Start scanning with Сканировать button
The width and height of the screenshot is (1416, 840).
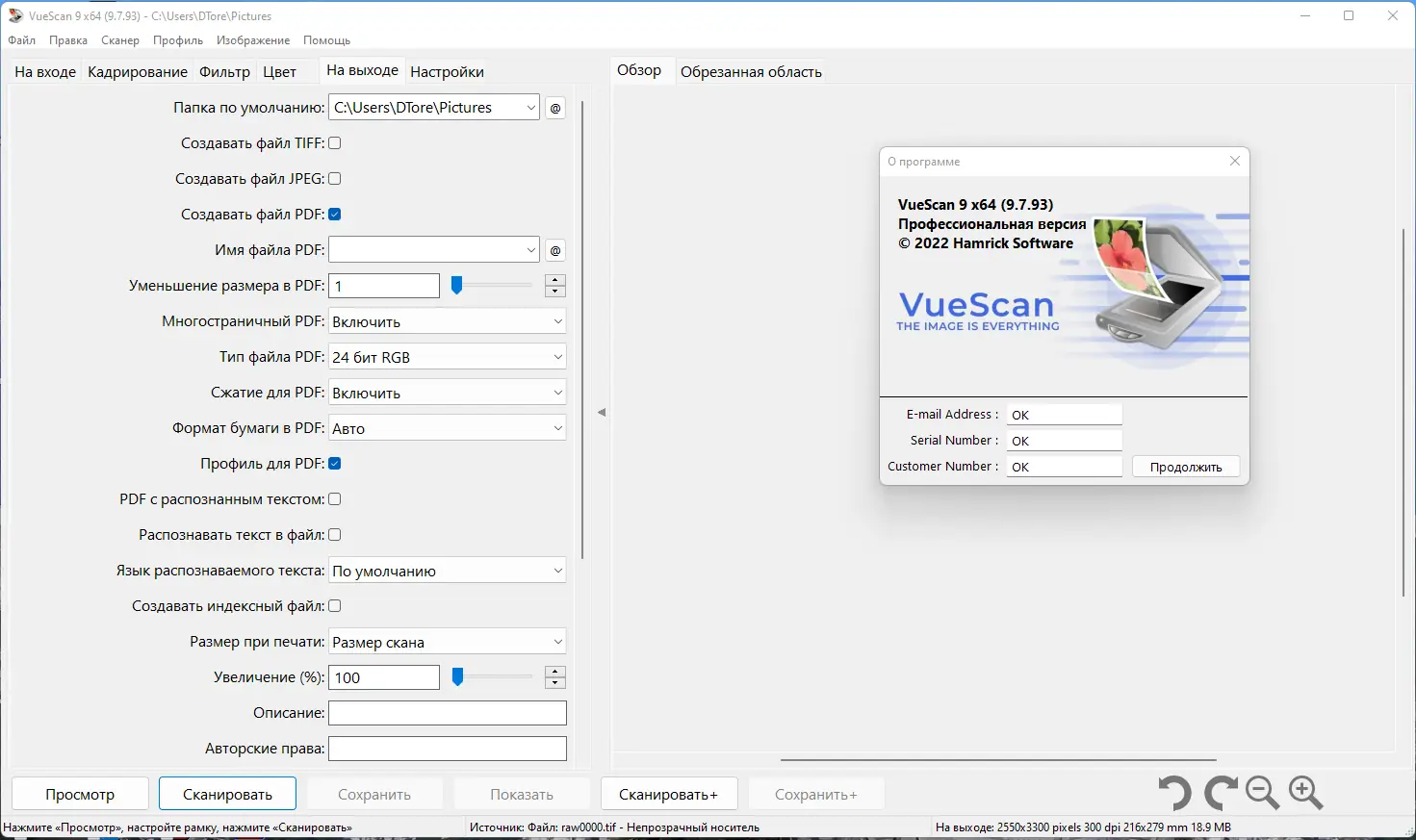pyautogui.click(x=227, y=793)
